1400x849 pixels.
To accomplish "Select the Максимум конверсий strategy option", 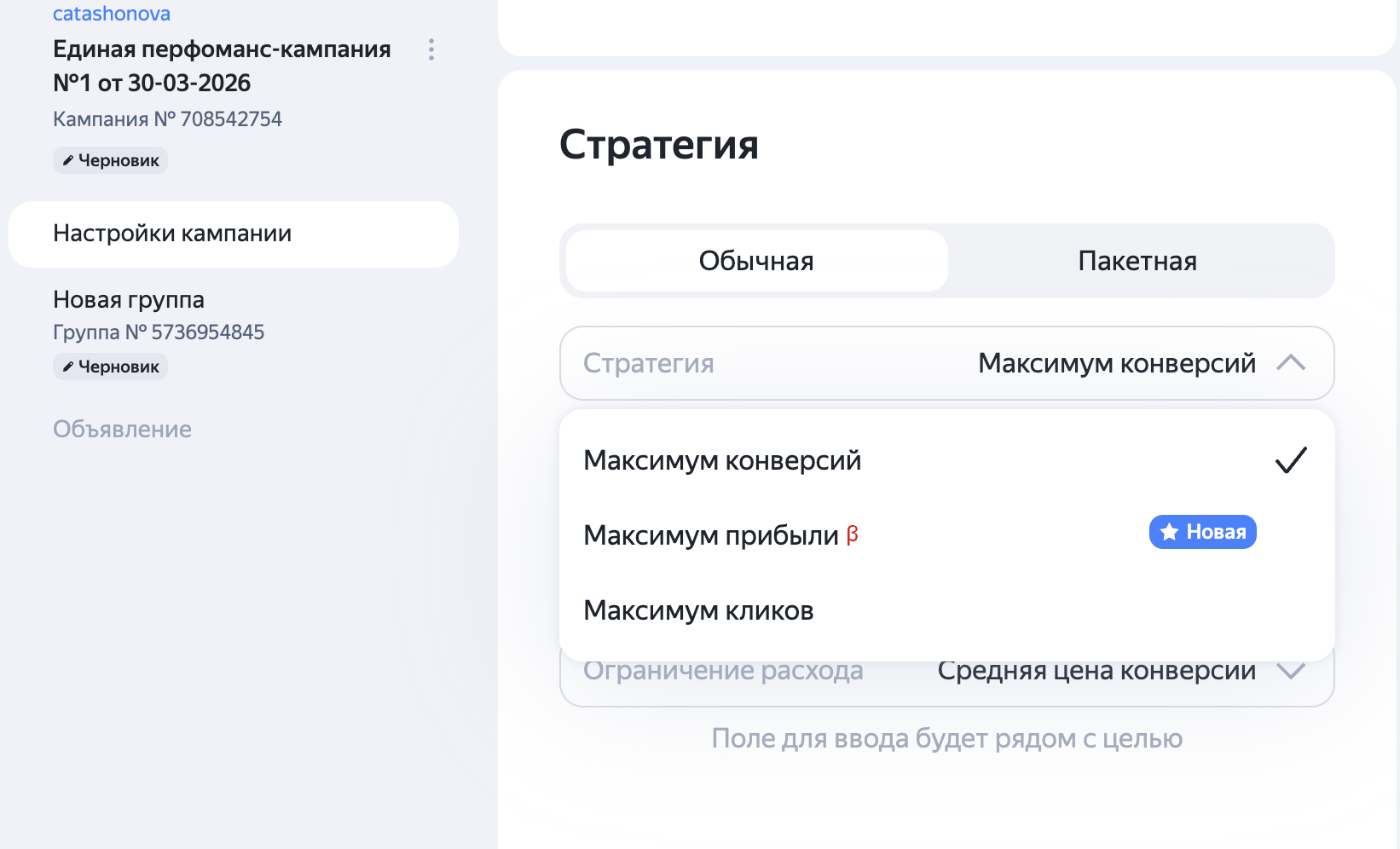I will [x=721, y=460].
